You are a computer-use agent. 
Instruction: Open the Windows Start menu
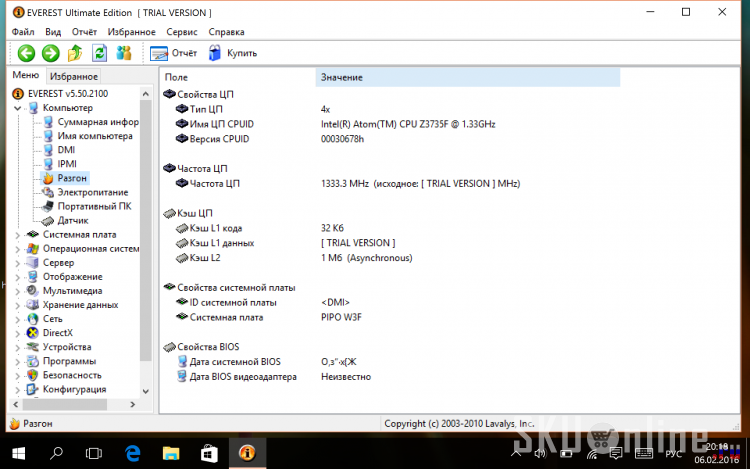18,453
